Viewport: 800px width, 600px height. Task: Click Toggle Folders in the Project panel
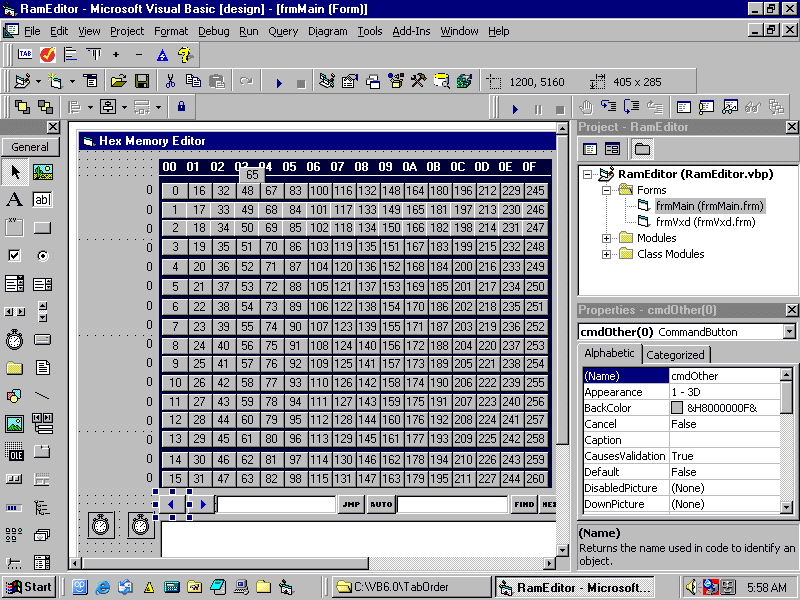pos(642,149)
